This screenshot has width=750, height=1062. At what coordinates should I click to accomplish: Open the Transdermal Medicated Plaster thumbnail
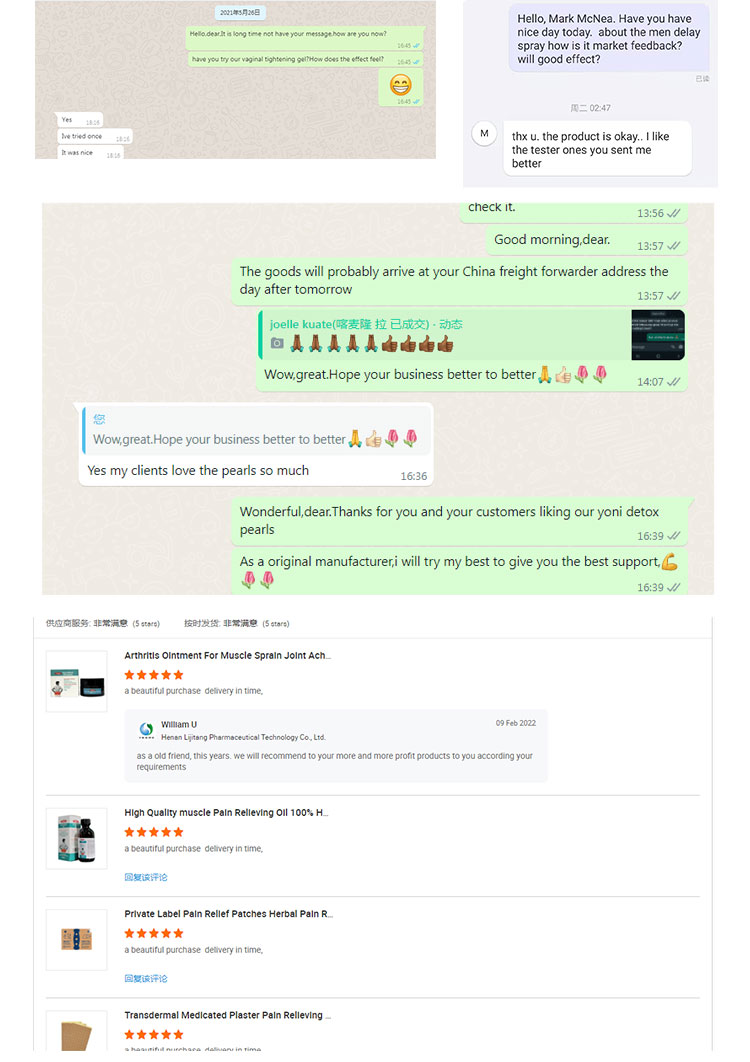tap(77, 1031)
